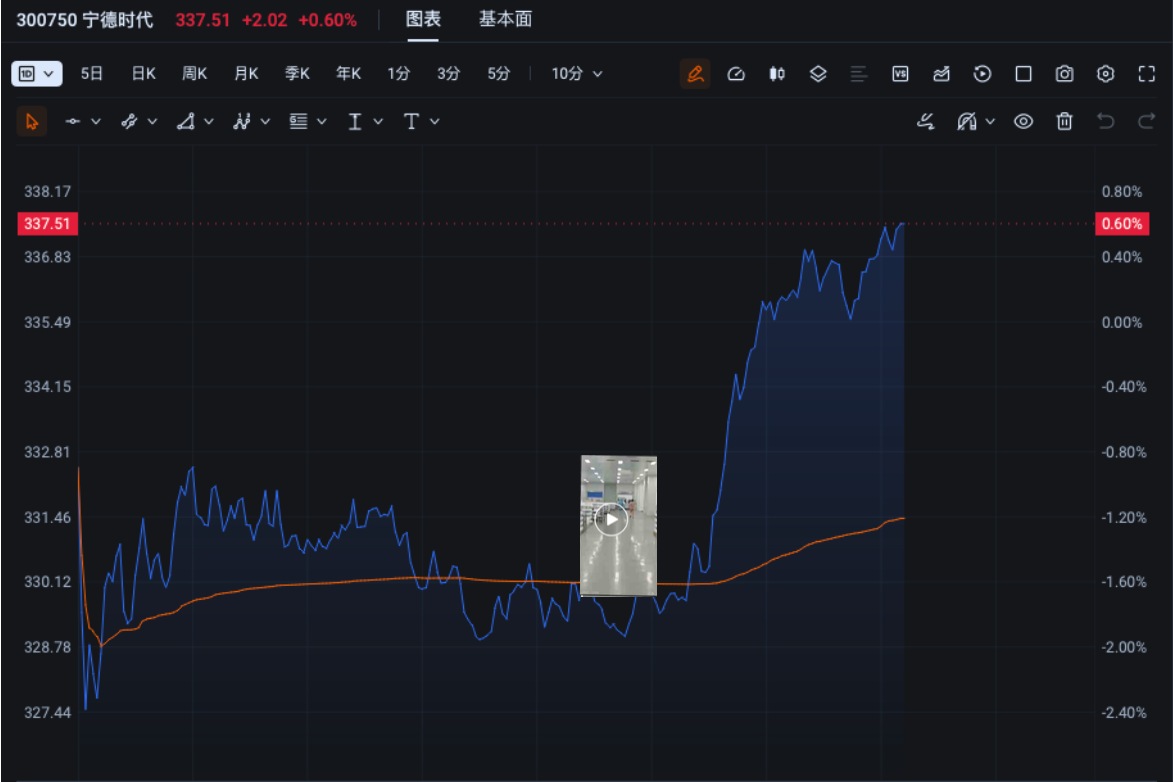Select the price label list tool

point(298,121)
